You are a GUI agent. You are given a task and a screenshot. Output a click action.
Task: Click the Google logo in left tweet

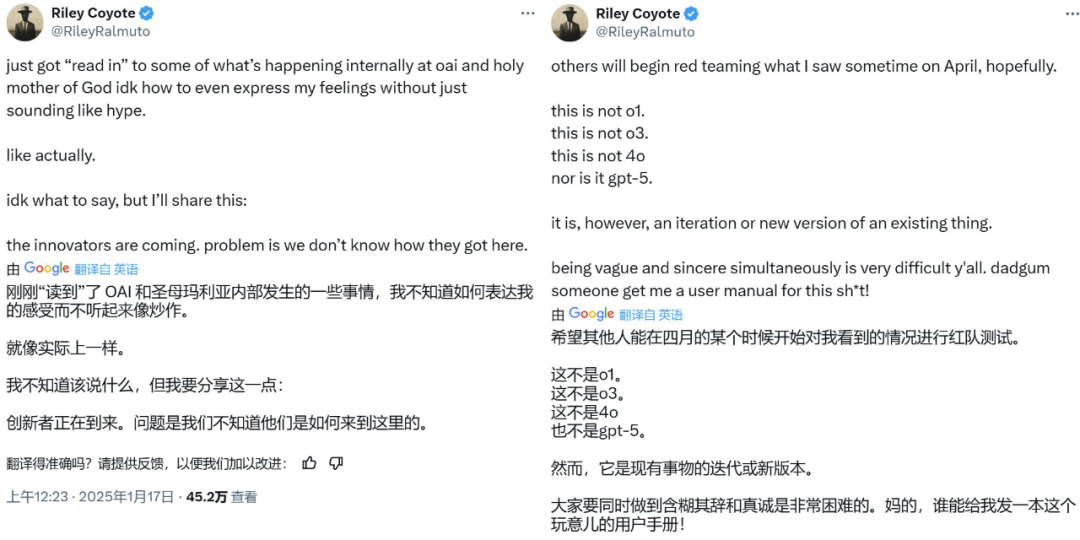coord(47,269)
